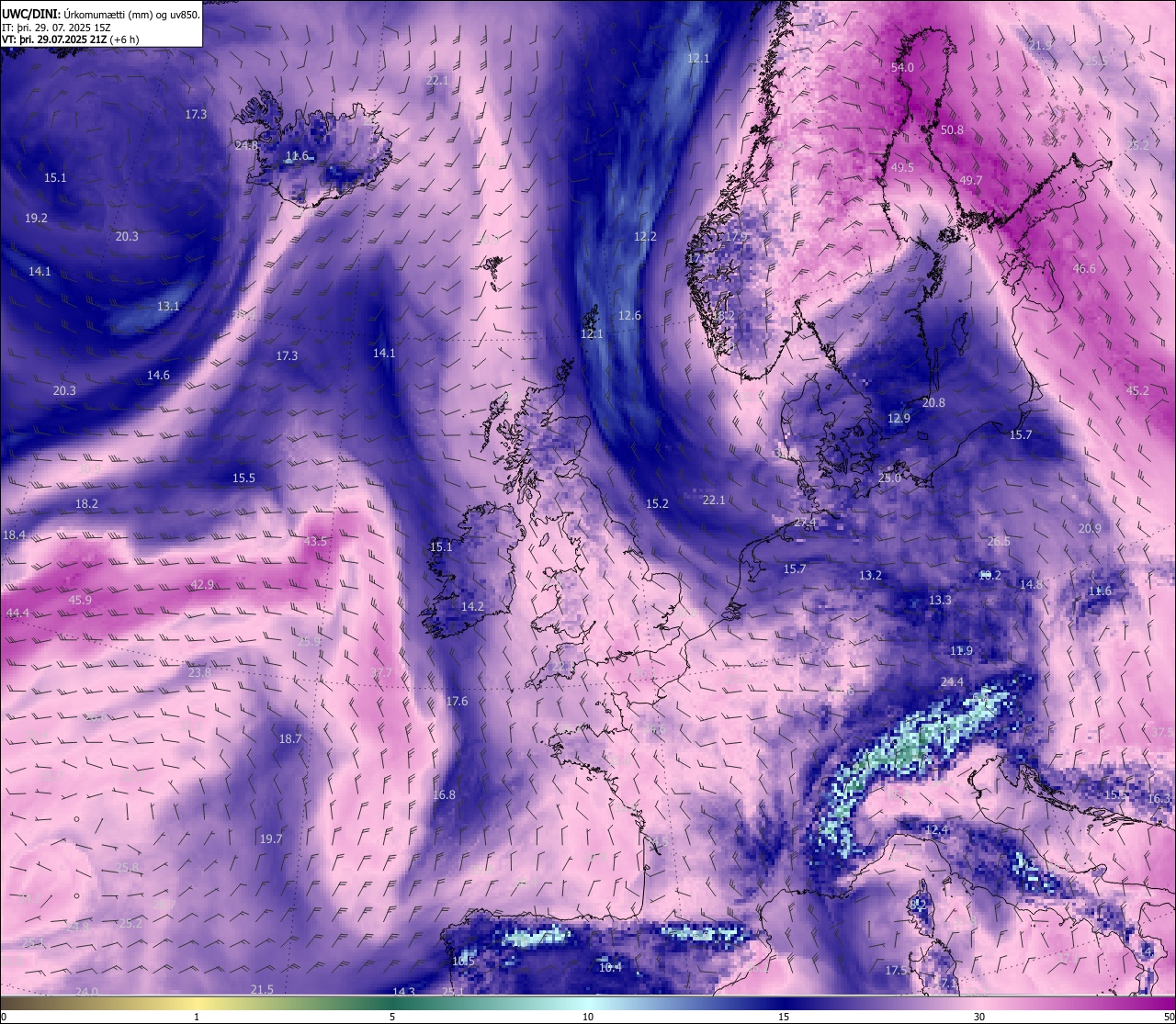Viewport: 1176px width, 1024px height.
Task: Click the VT 29.07.2025 21Z valid-time line
Action: coord(71,39)
